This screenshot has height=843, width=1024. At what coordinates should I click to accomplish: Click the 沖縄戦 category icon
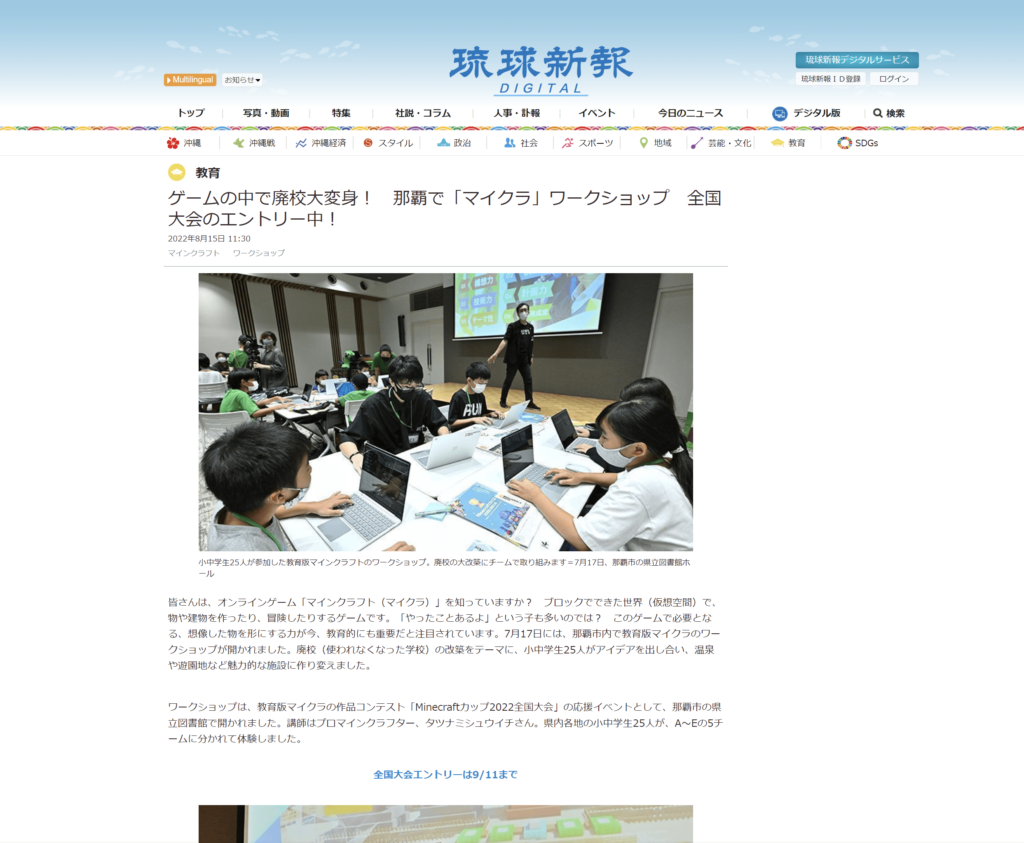[x=239, y=143]
